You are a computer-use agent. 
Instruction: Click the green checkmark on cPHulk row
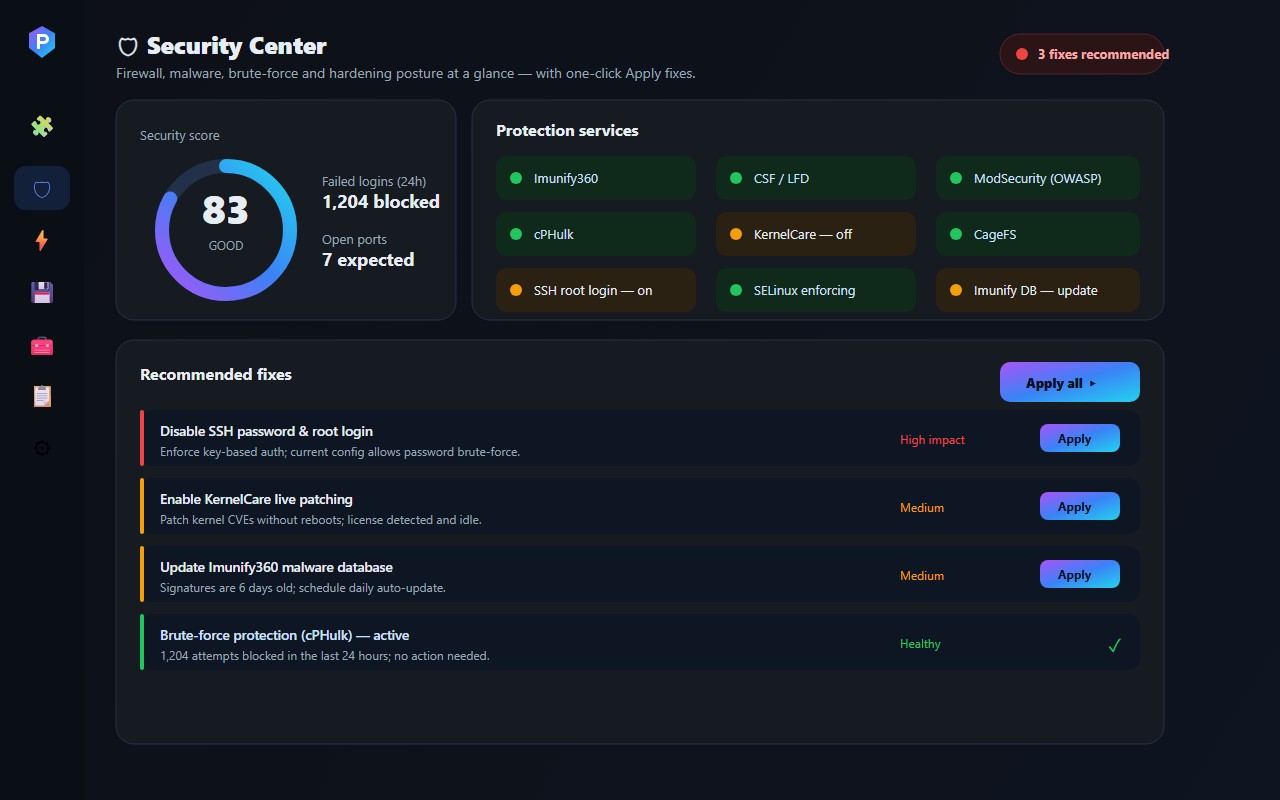[1114, 645]
